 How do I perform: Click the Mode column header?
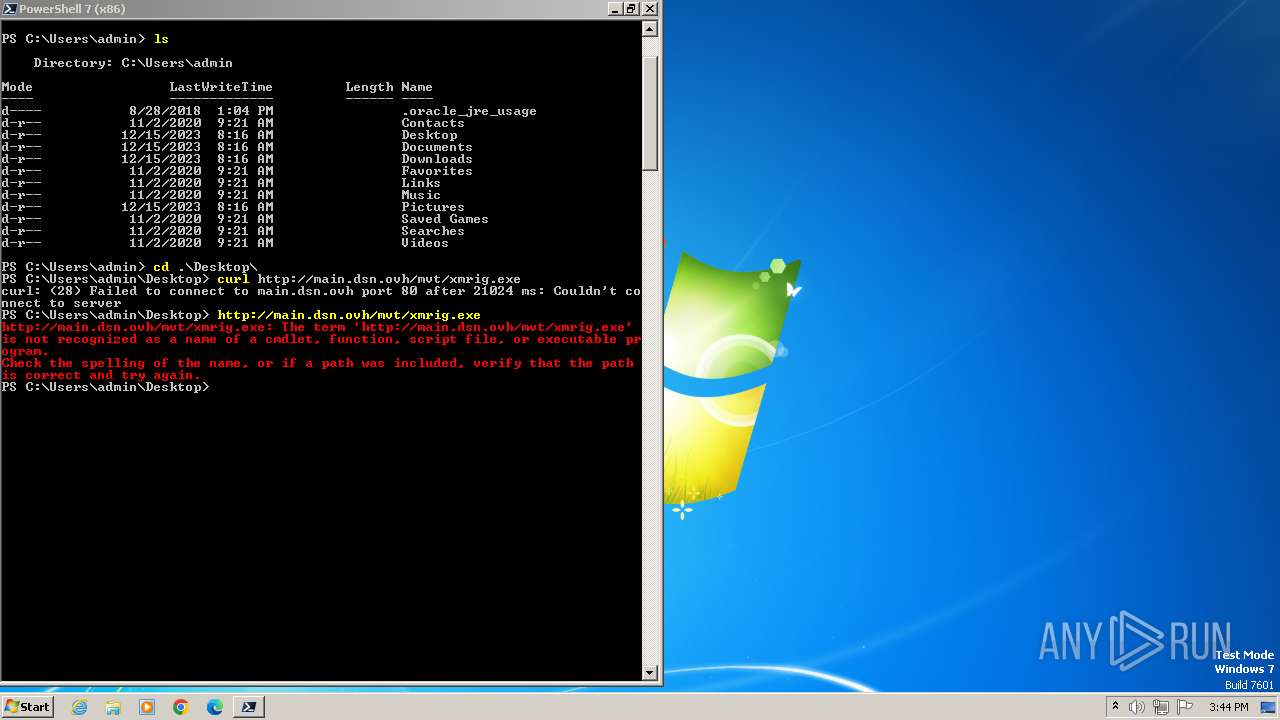17,87
